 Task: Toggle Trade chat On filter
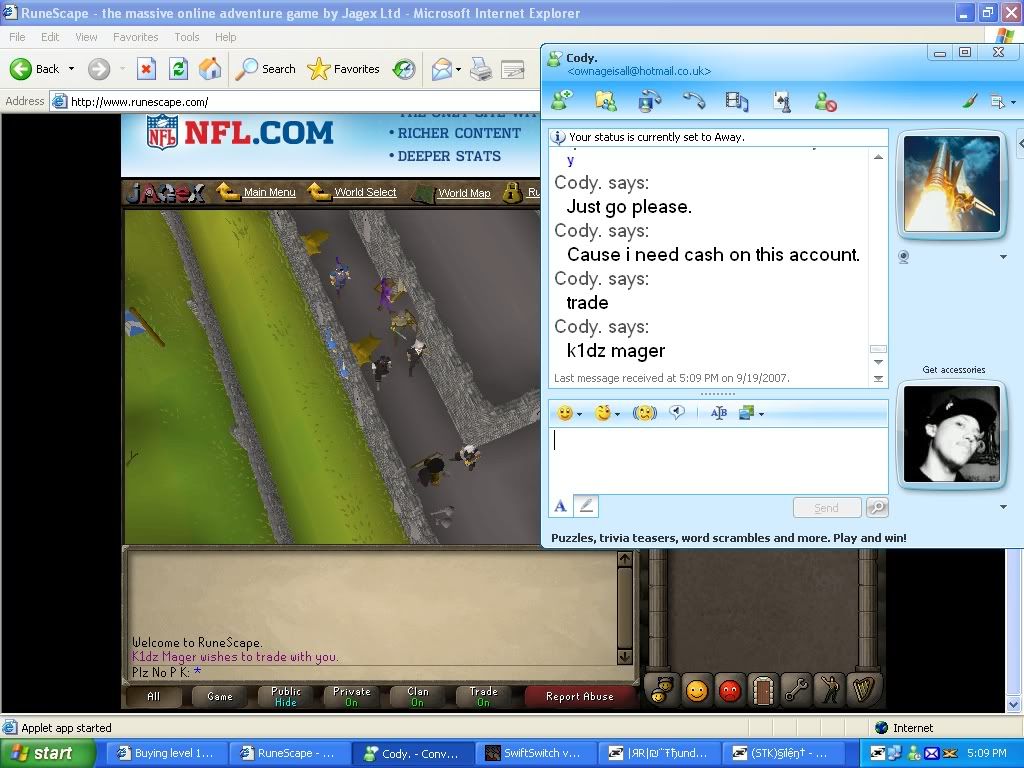point(483,696)
